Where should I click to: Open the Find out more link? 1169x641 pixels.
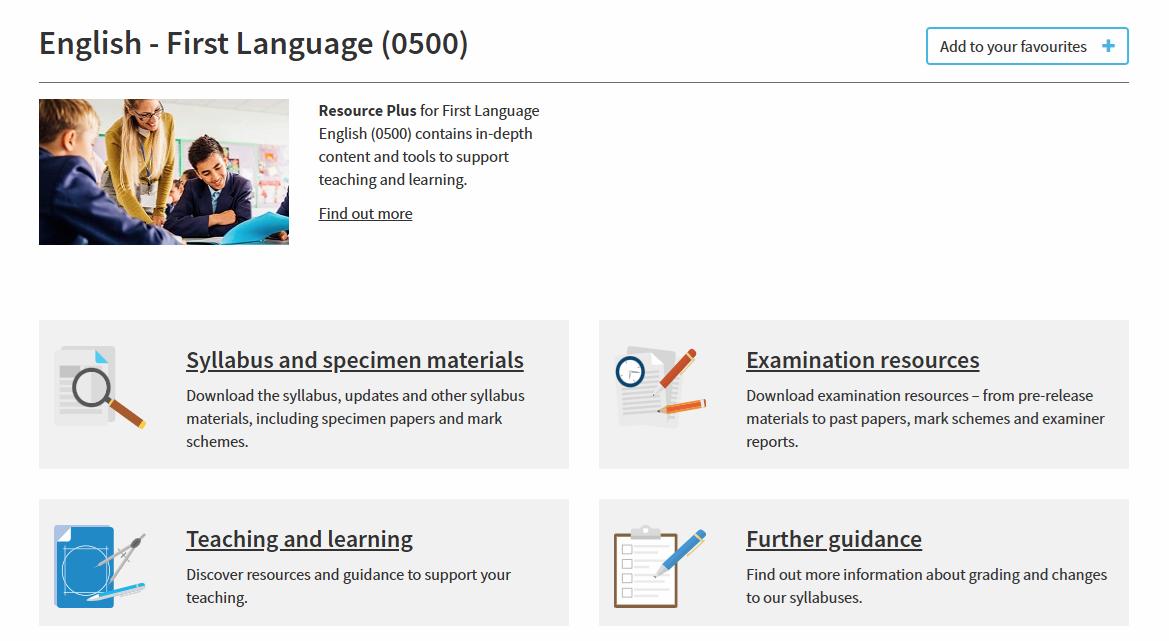[x=365, y=214]
